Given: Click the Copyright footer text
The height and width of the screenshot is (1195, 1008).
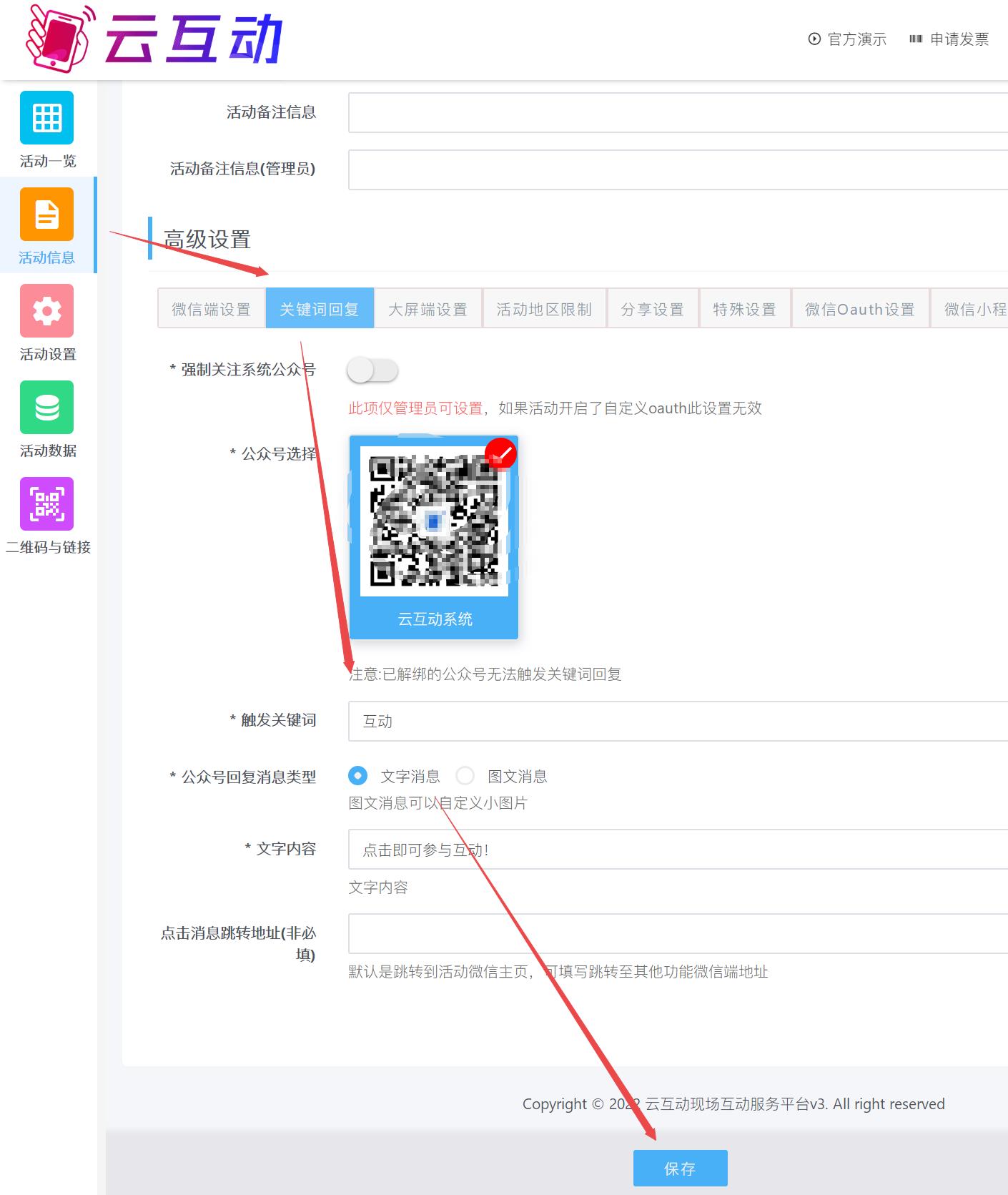Looking at the screenshot, I should point(733,1104).
